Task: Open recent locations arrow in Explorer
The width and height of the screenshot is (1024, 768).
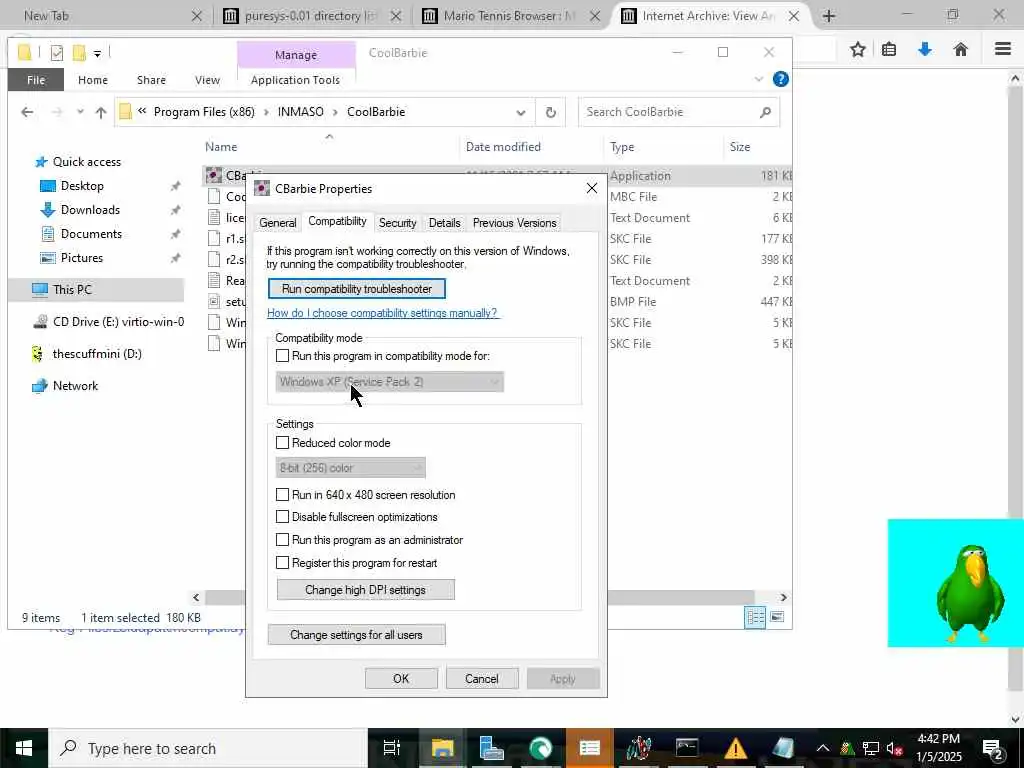Action: [x=80, y=112]
